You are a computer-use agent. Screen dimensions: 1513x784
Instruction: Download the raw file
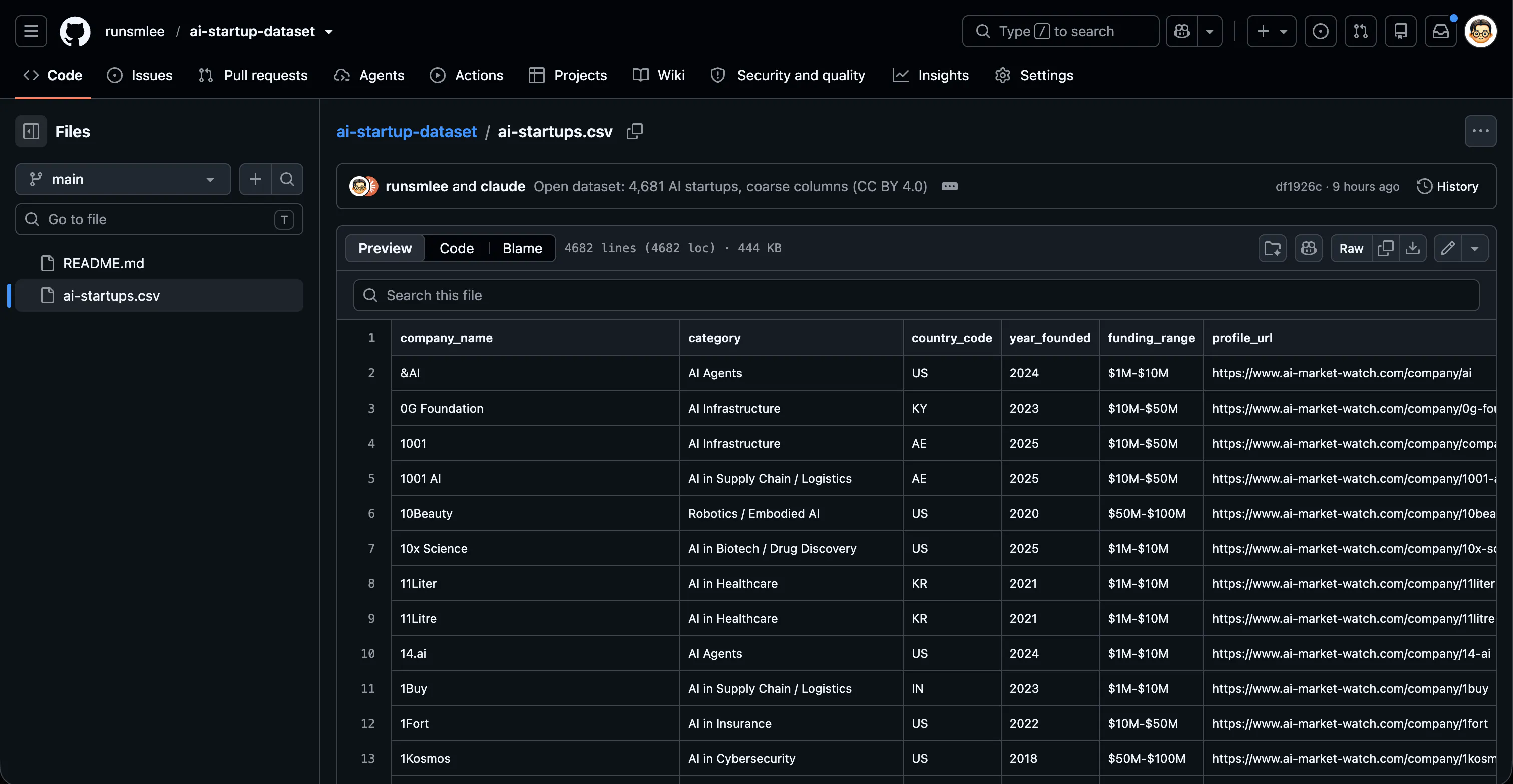(x=1412, y=248)
